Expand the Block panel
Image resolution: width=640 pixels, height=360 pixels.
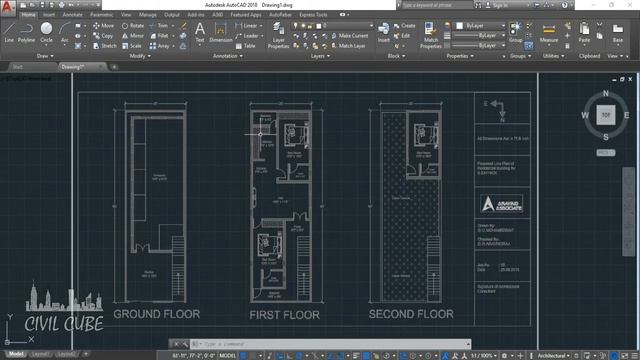point(396,56)
